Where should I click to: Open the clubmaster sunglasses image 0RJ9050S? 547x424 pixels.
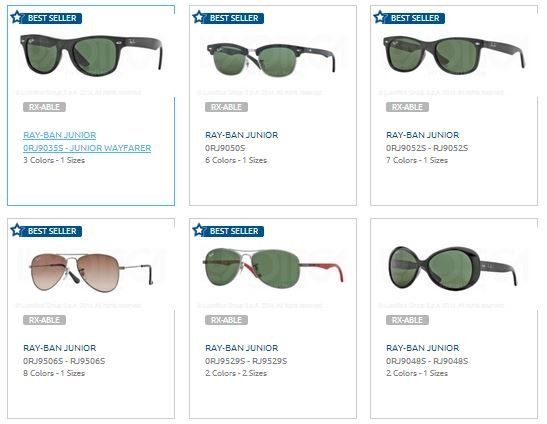(271, 59)
